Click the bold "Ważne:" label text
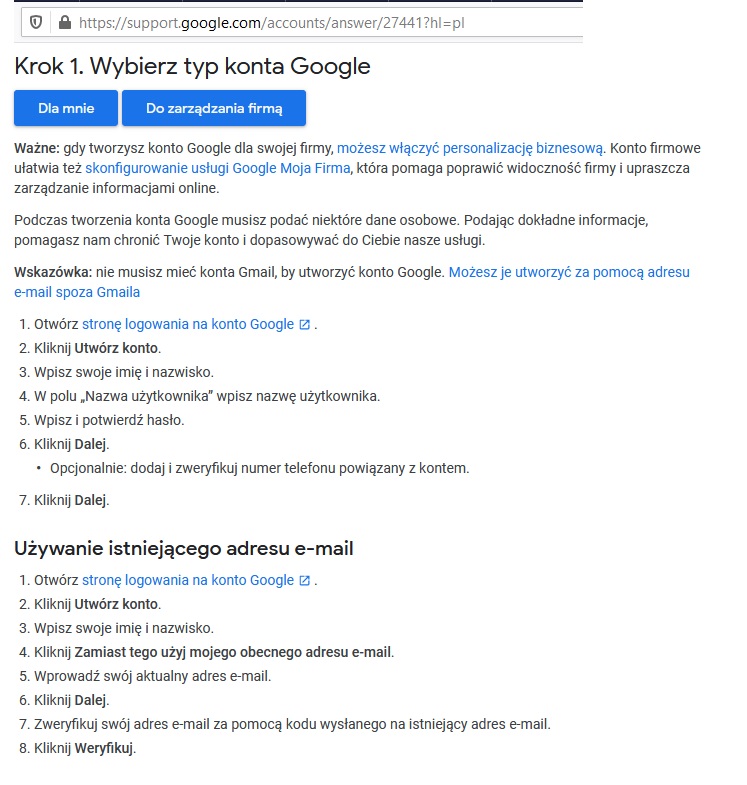Viewport: 747px width, 785px height. coord(37,148)
